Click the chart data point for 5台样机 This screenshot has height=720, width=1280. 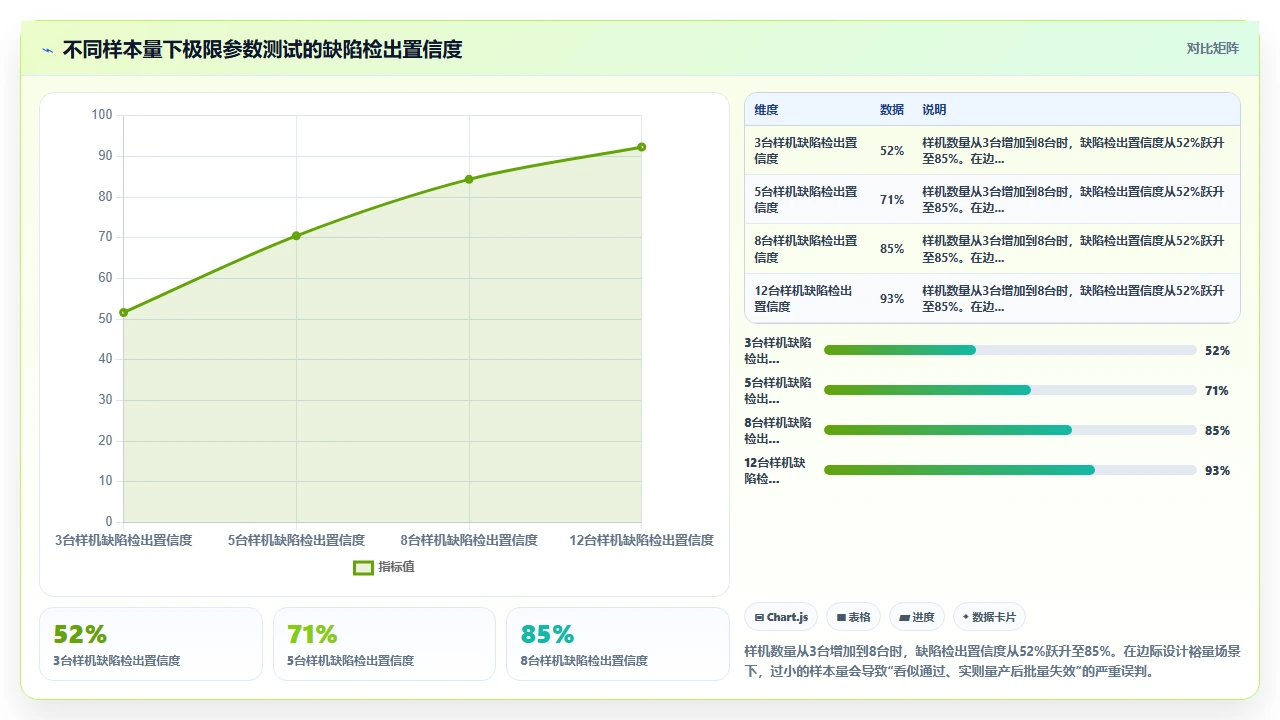[x=296, y=235]
